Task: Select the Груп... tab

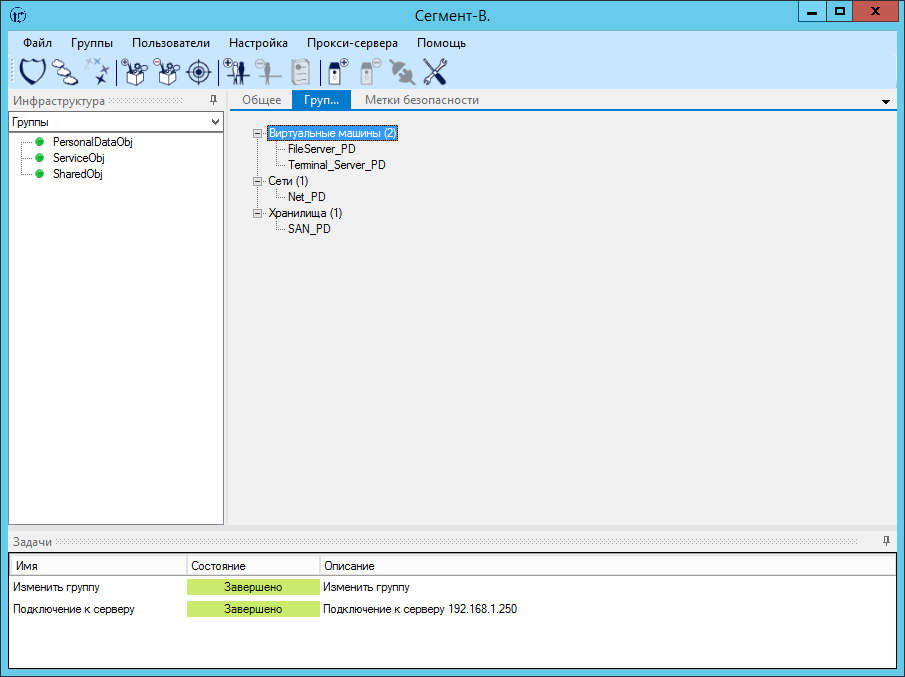Action: point(321,100)
